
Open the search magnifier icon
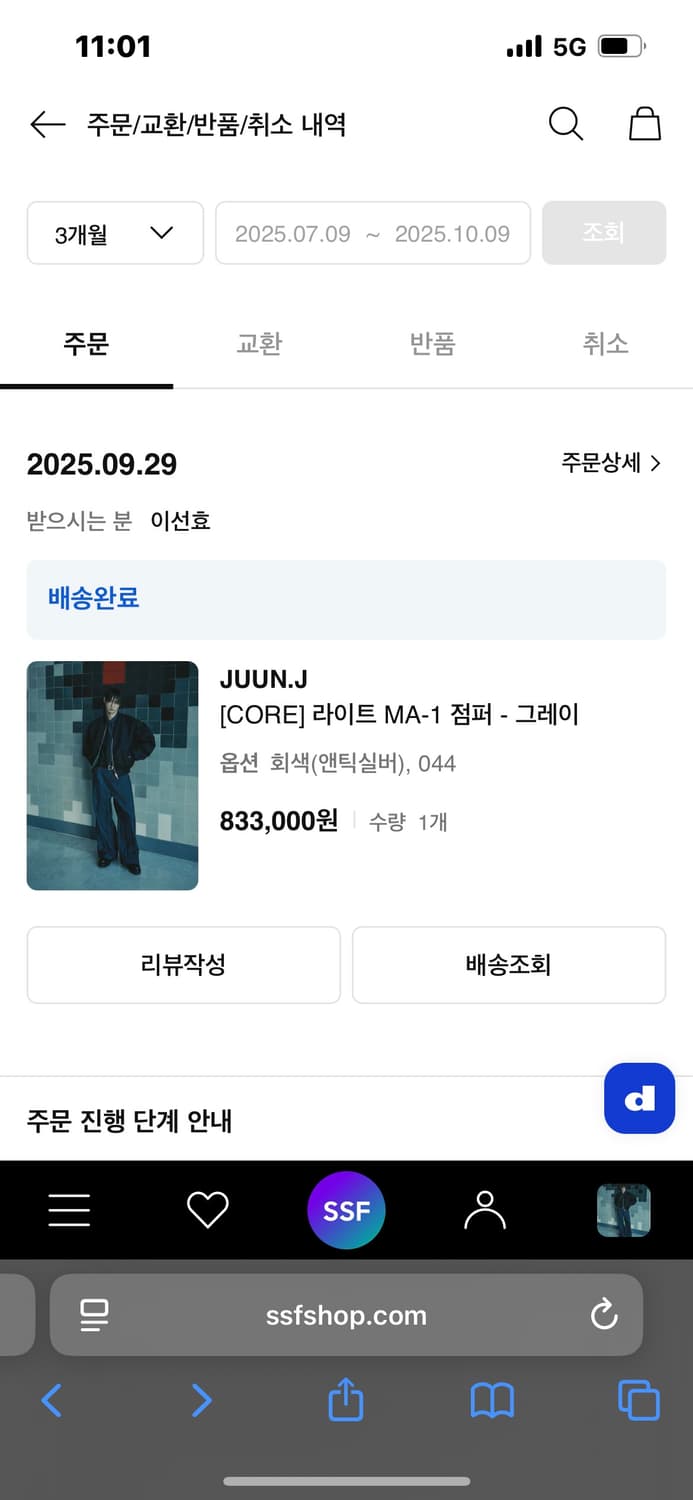[x=565, y=124]
